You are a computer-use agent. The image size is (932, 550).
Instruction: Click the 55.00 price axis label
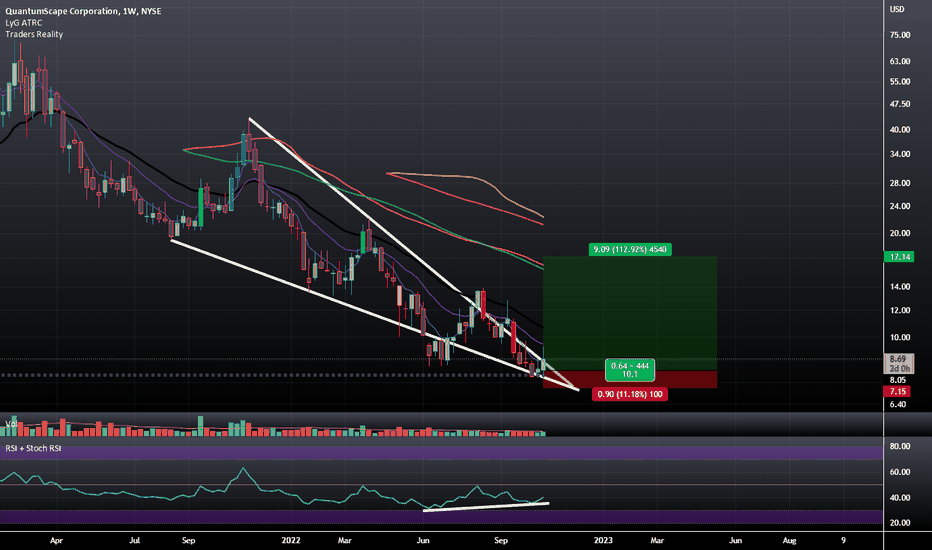tap(900, 81)
